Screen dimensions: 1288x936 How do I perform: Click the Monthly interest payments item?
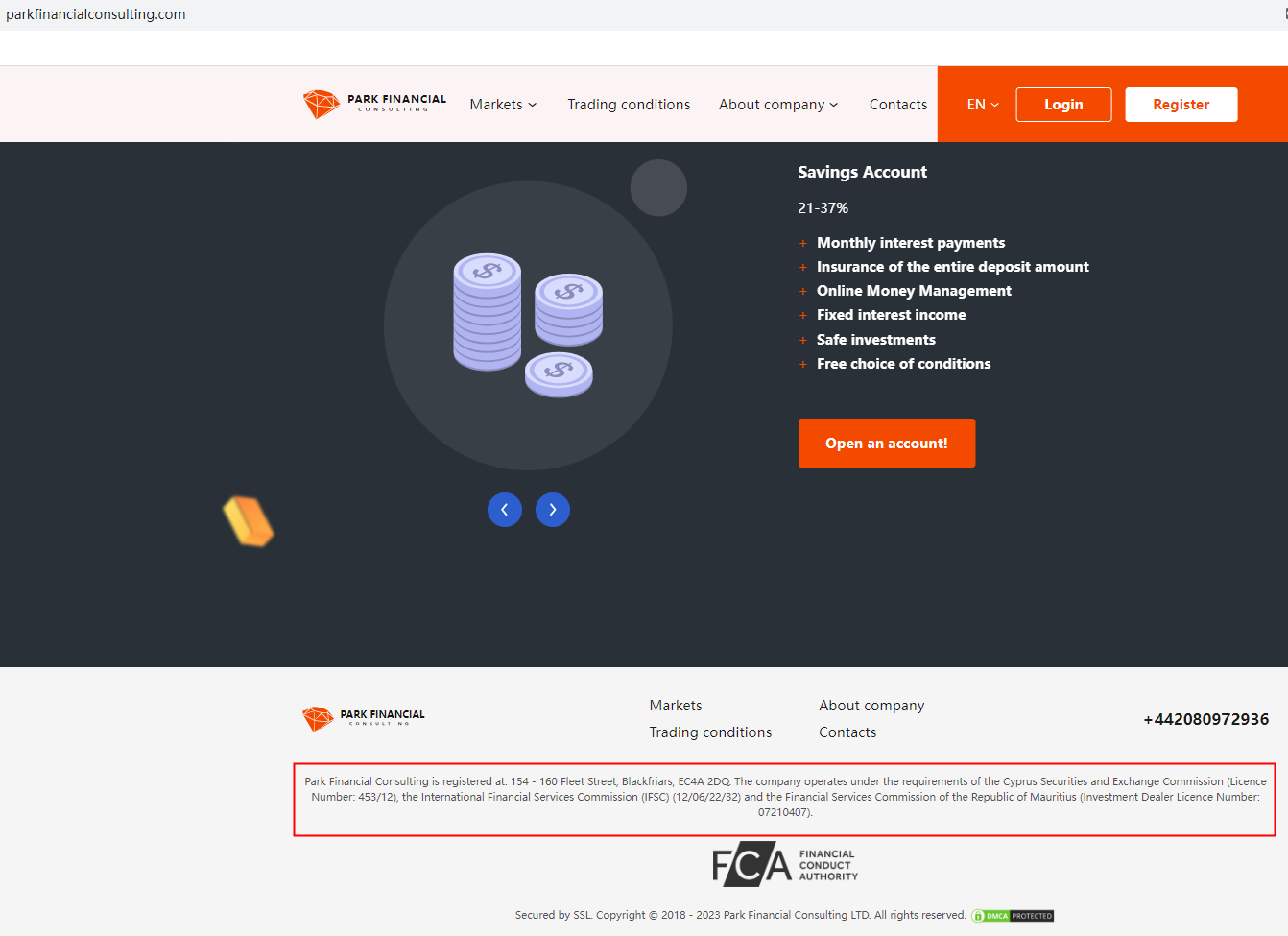911,243
